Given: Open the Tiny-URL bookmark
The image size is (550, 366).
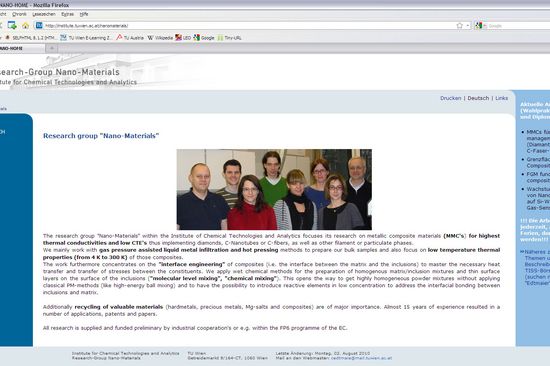Looking at the screenshot, I should click(229, 38).
